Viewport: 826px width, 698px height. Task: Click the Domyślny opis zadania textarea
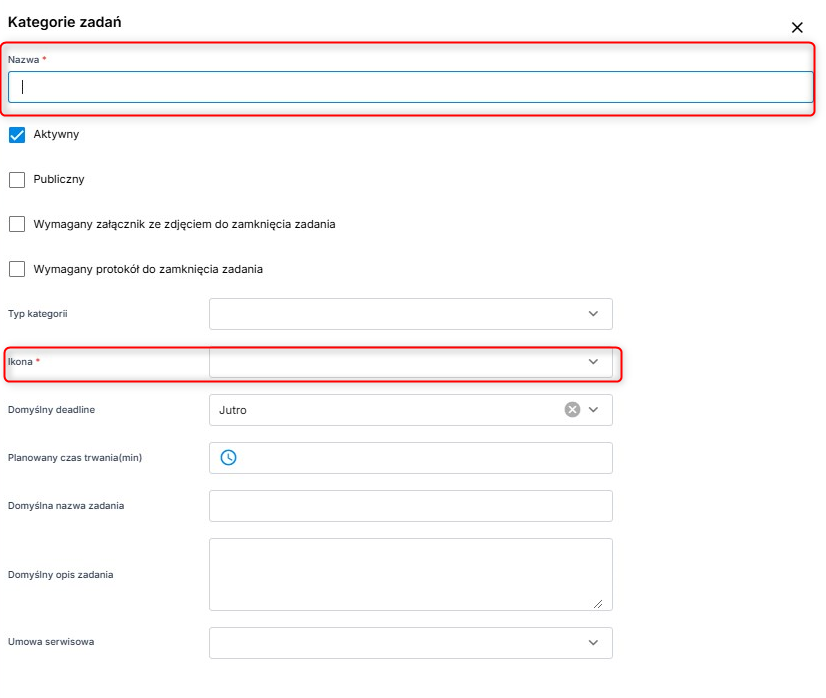410,574
